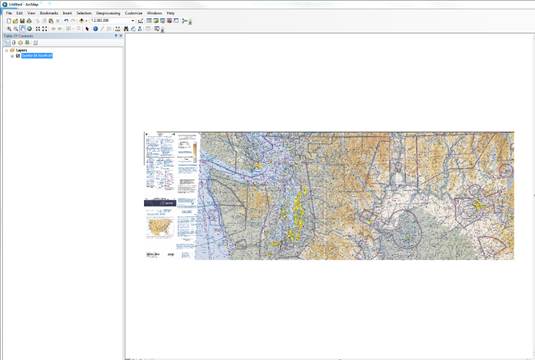Collapse the Layers data frame node
The height and width of the screenshot is (360, 535).
point(6,50)
